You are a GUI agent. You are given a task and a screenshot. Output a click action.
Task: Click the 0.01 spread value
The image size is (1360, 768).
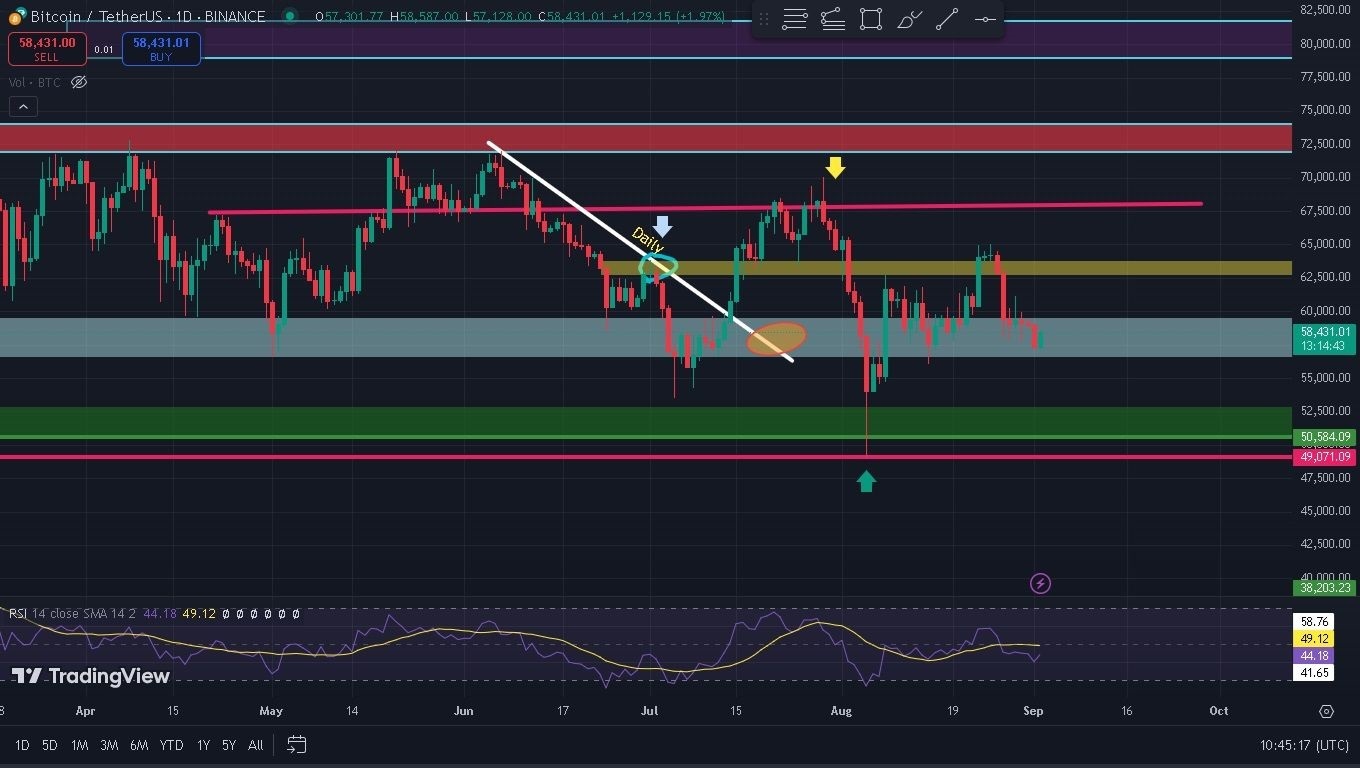[x=104, y=49]
